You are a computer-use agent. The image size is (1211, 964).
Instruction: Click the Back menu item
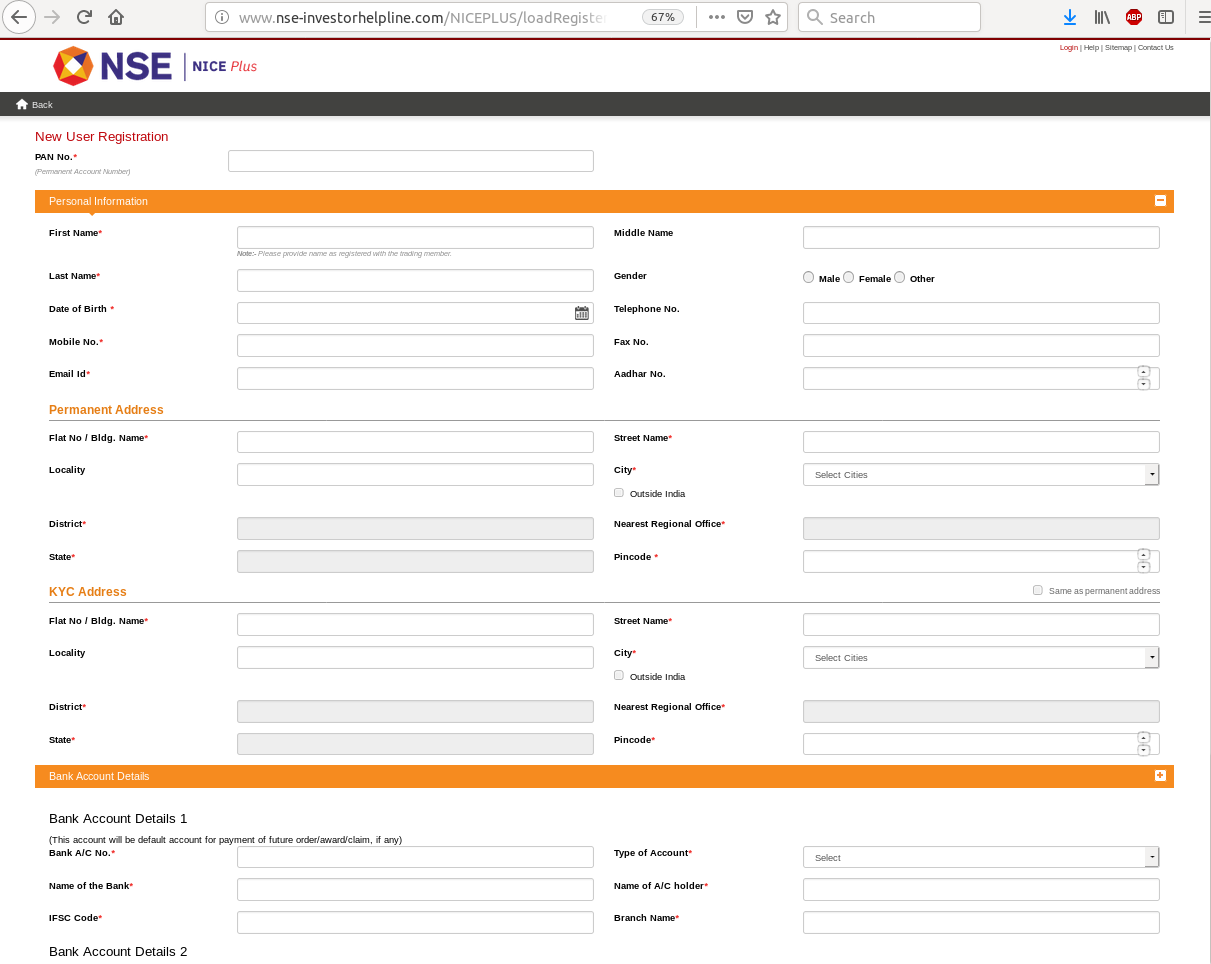35,105
